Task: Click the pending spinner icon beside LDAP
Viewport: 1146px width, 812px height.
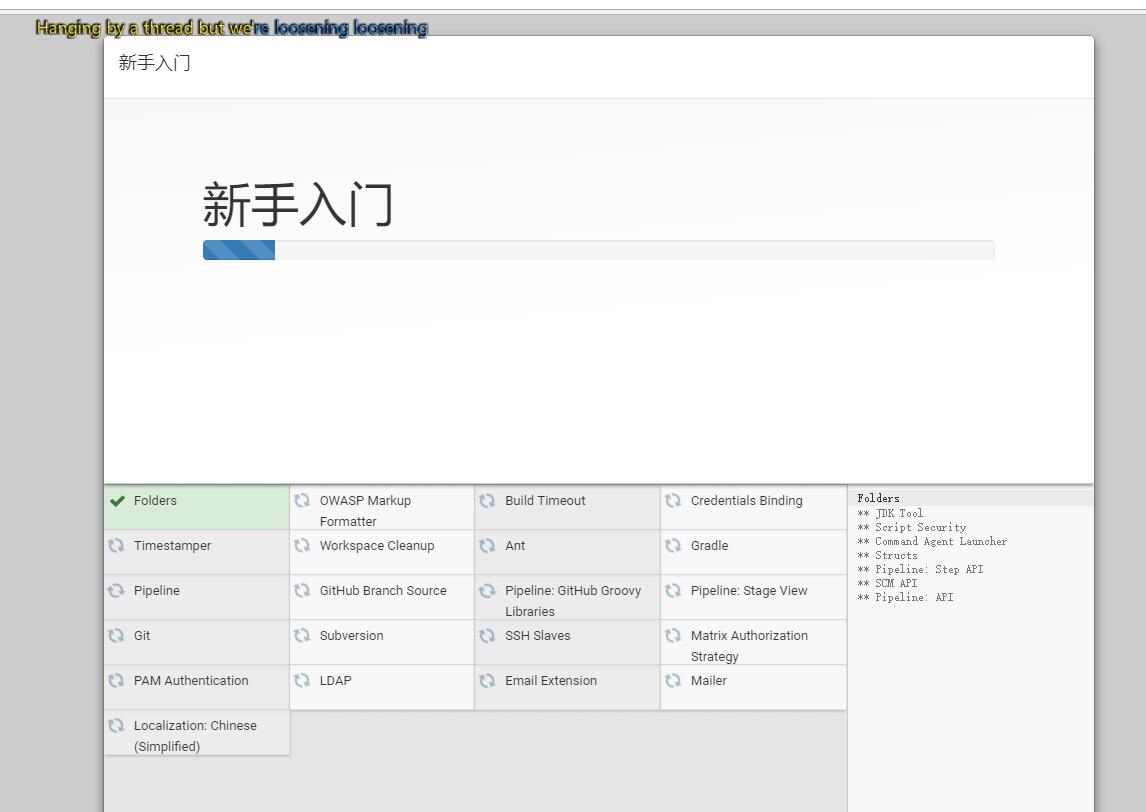Action: [x=302, y=680]
